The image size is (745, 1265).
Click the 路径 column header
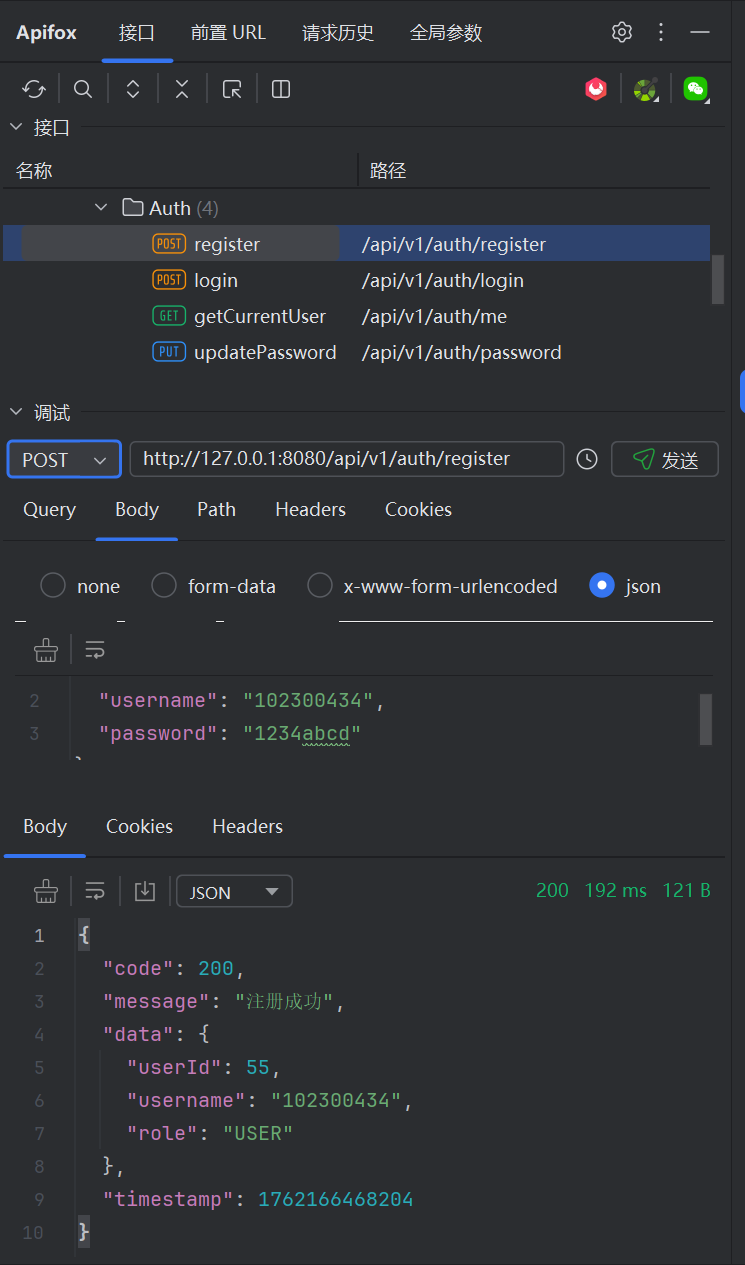tap(388, 171)
